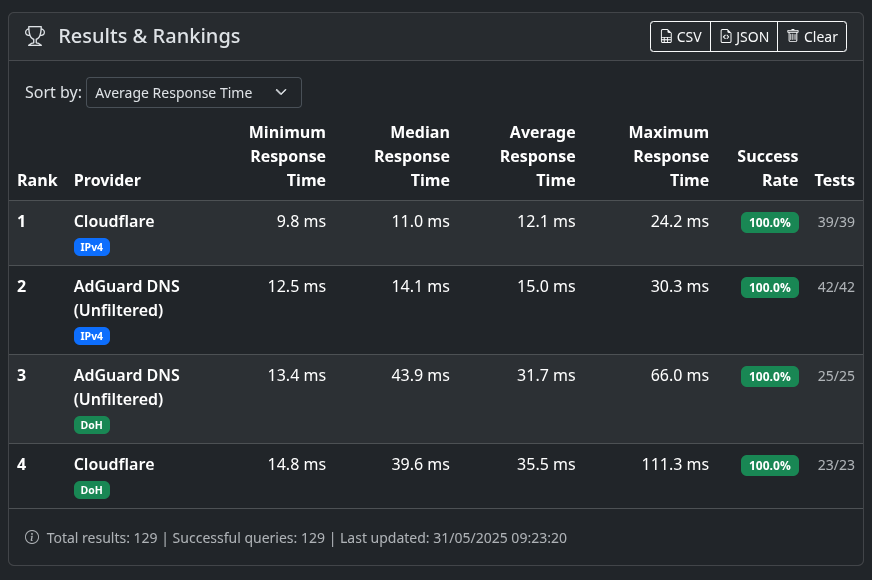Click the info icon beside Total results

(32, 538)
